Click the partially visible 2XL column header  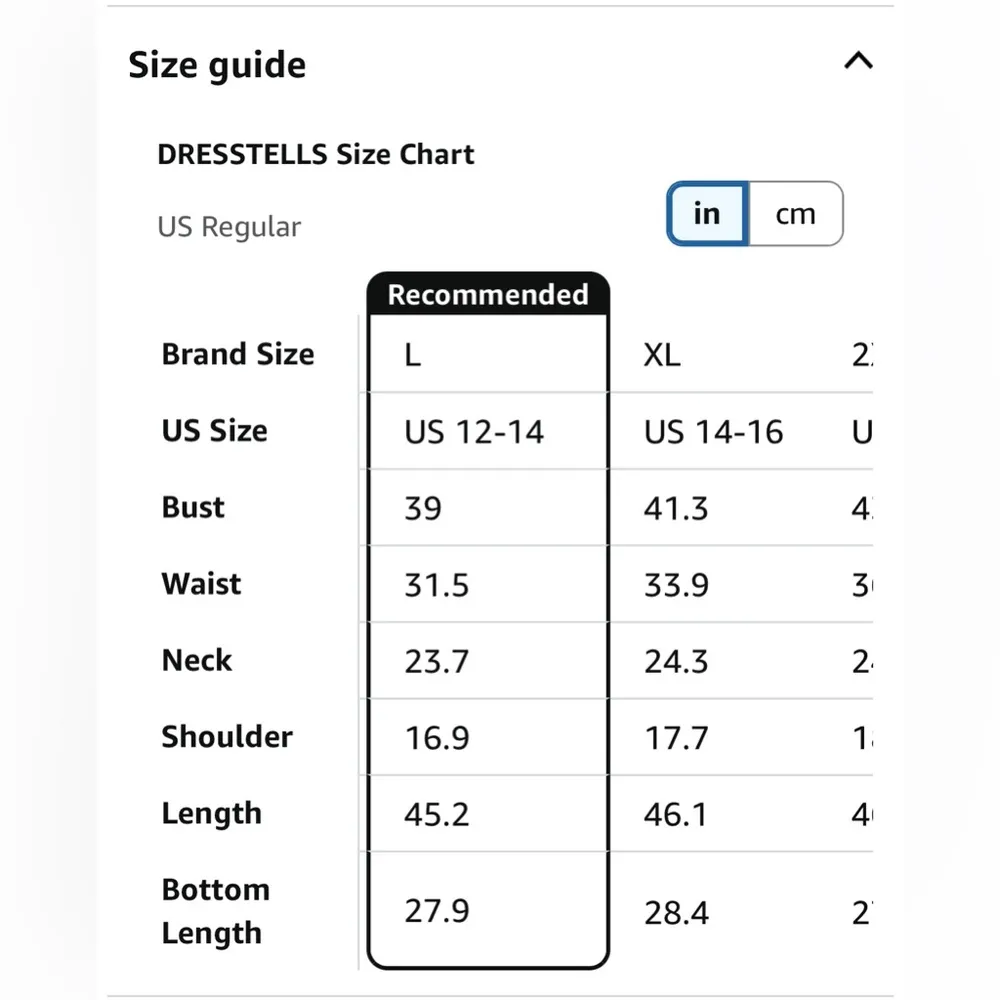coord(862,355)
